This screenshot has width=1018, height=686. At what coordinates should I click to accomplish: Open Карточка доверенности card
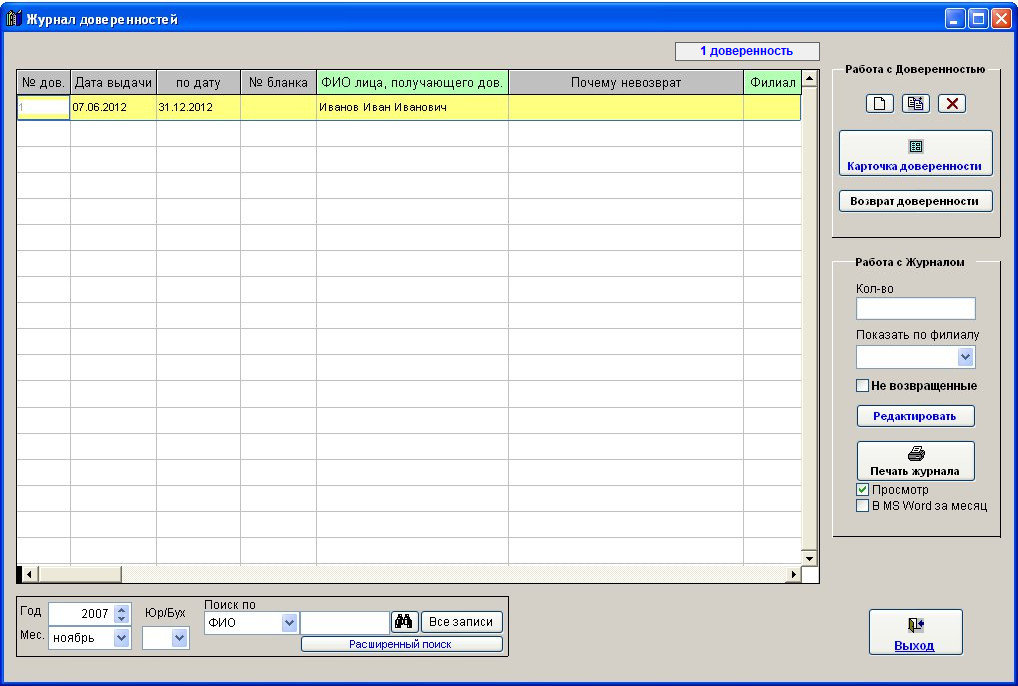915,153
